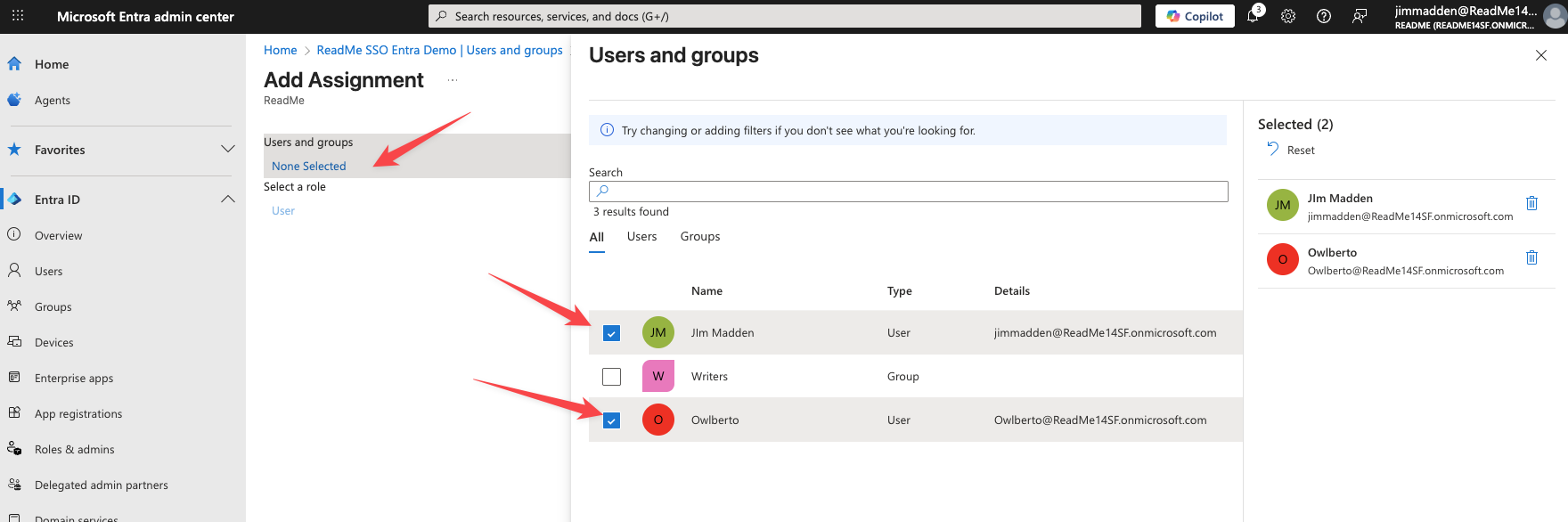1568x522 pixels.
Task: Click the Name column header
Action: click(x=706, y=290)
